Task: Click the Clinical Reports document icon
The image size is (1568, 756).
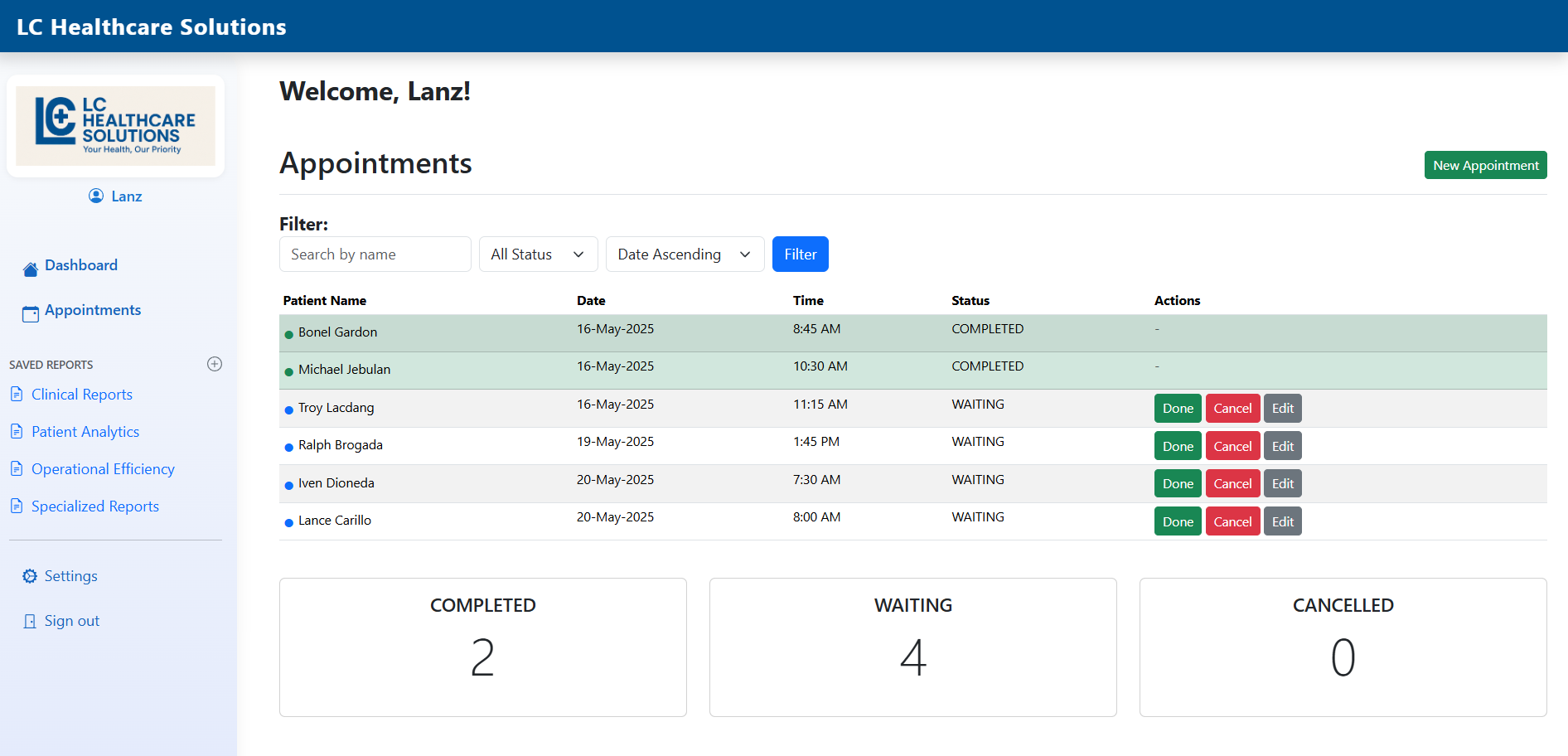Action: tap(17, 394)
